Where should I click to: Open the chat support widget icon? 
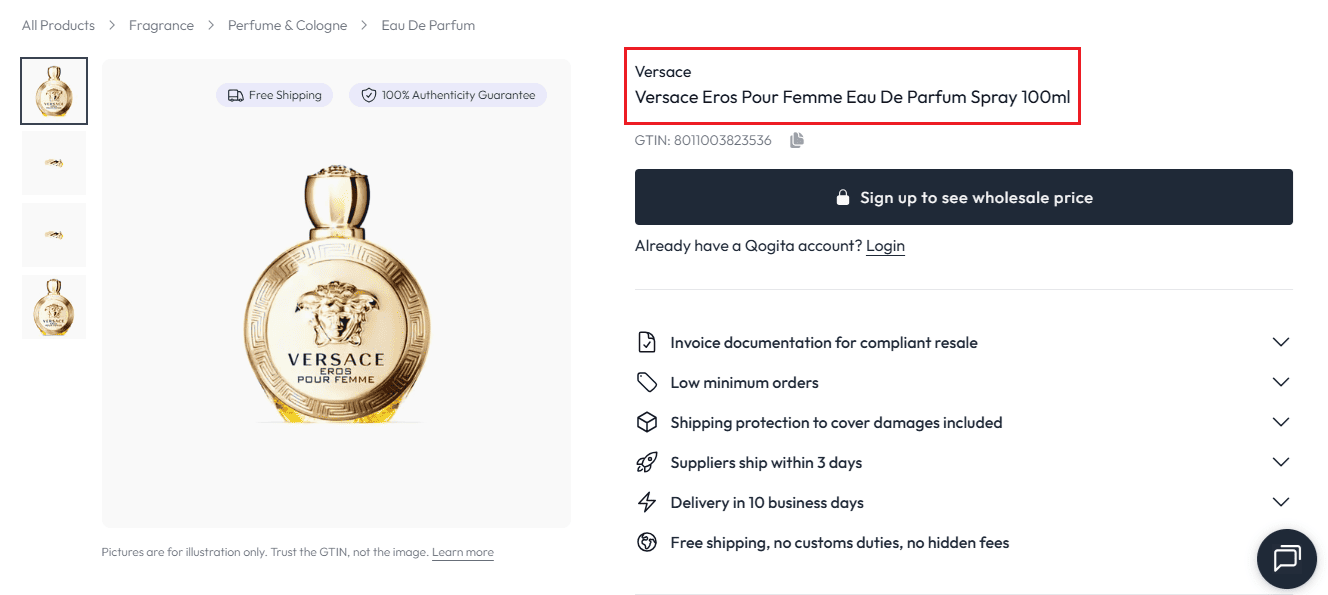(x=1286, y=558)
